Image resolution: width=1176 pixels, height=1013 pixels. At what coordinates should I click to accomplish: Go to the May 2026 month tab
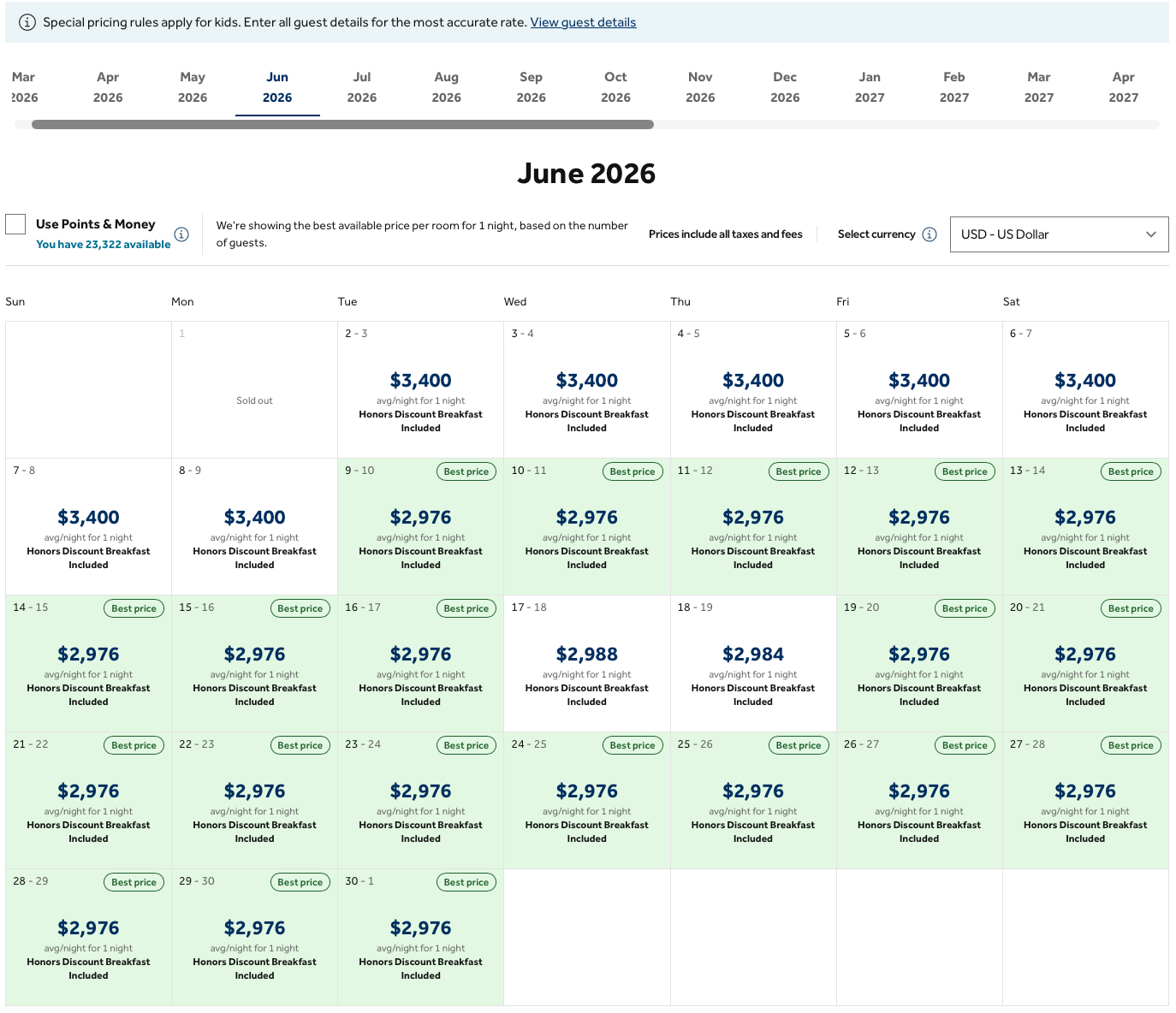click(x=193, y=87)
